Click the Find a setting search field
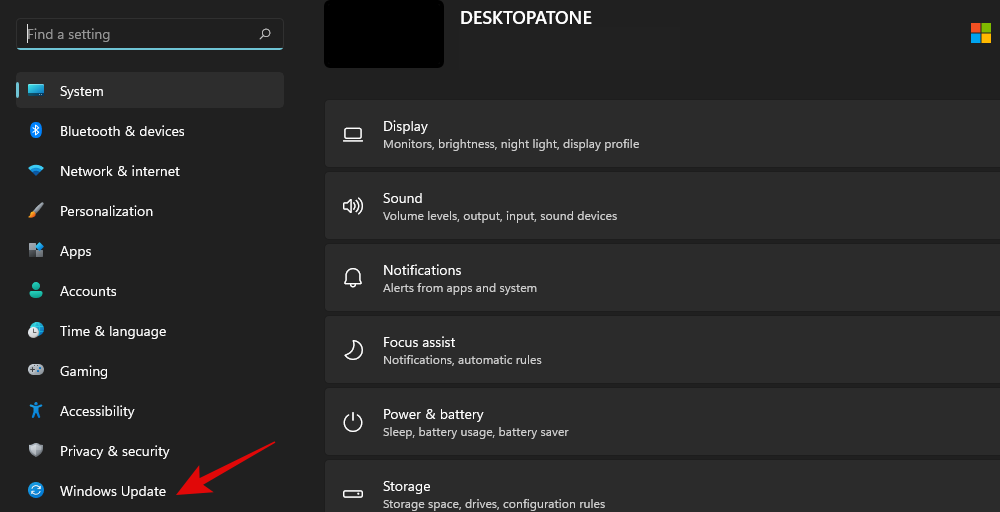1000x512 pixels. tap(140, 34)
